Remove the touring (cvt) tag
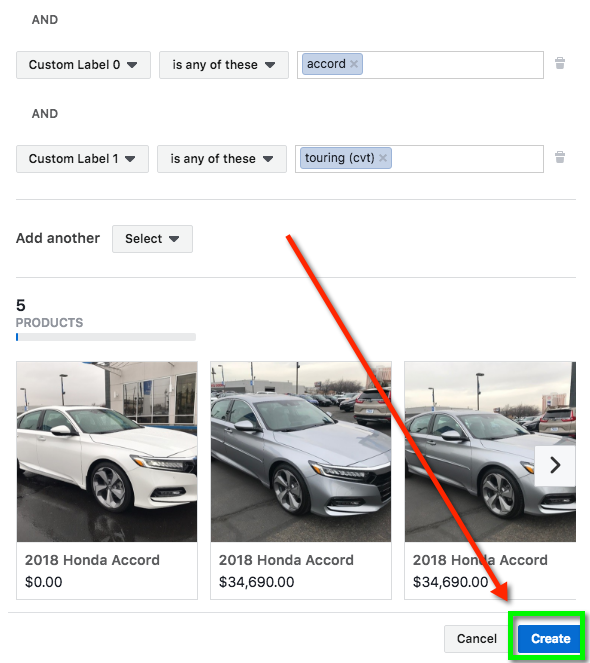 pyautogui.click(x=383, y=158)
